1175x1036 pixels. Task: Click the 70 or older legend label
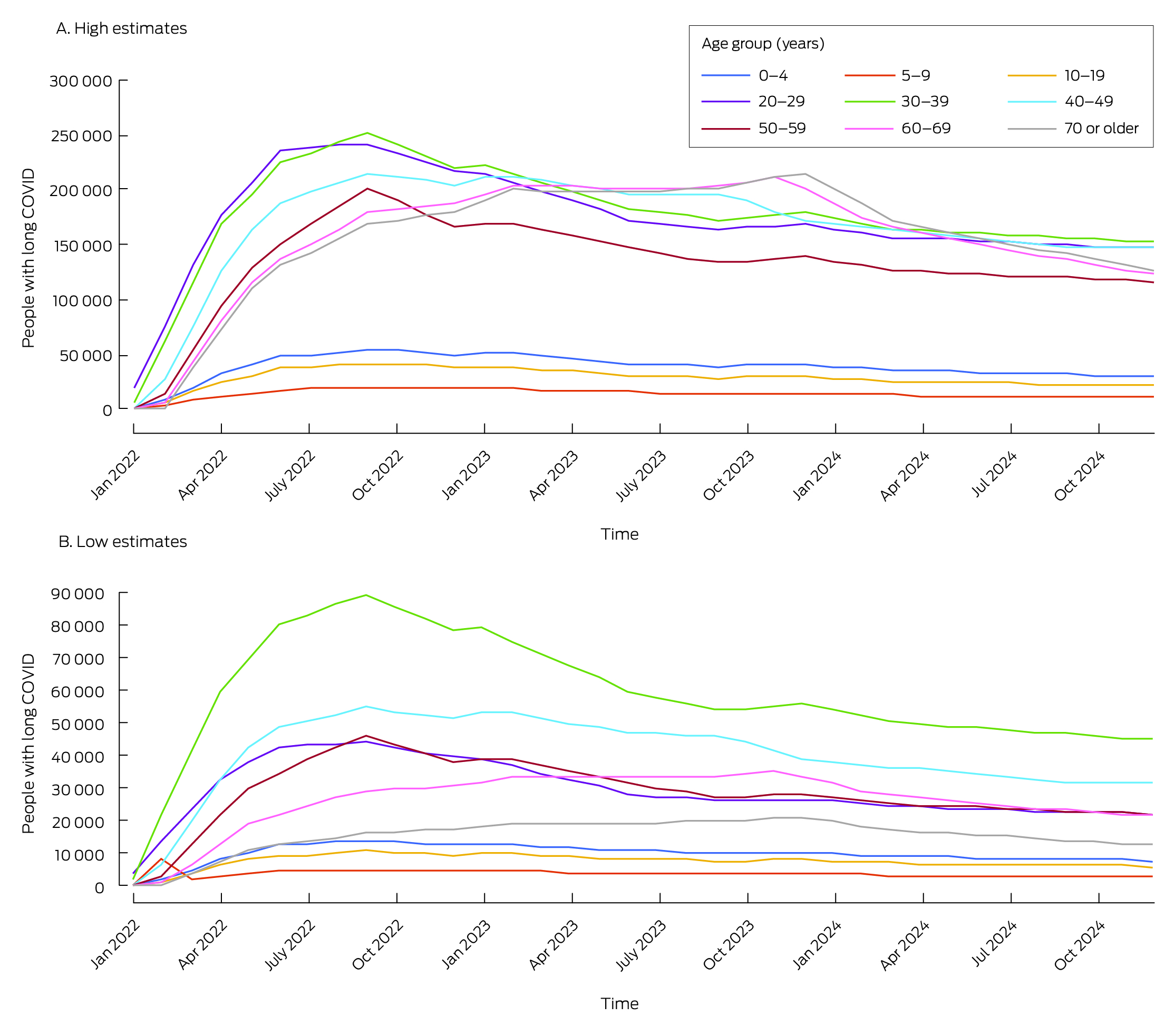tap(1101, 128)
